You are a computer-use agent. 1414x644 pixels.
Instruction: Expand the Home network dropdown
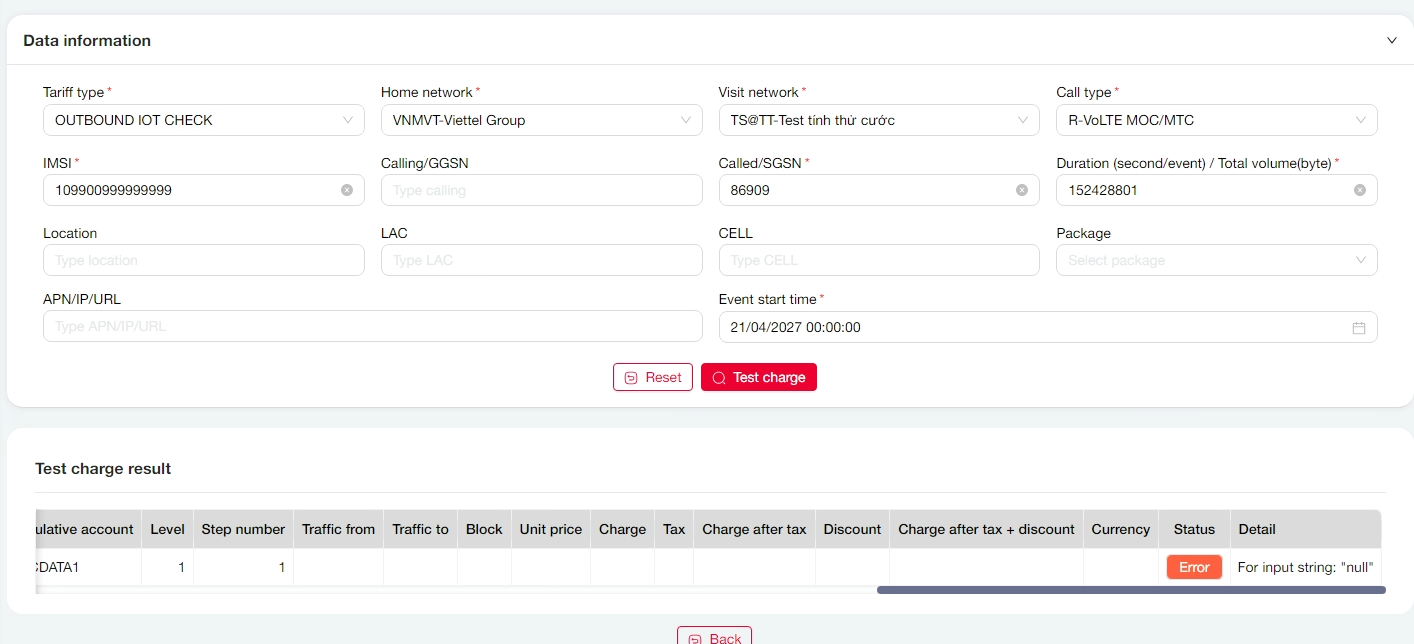pos(541,120)
